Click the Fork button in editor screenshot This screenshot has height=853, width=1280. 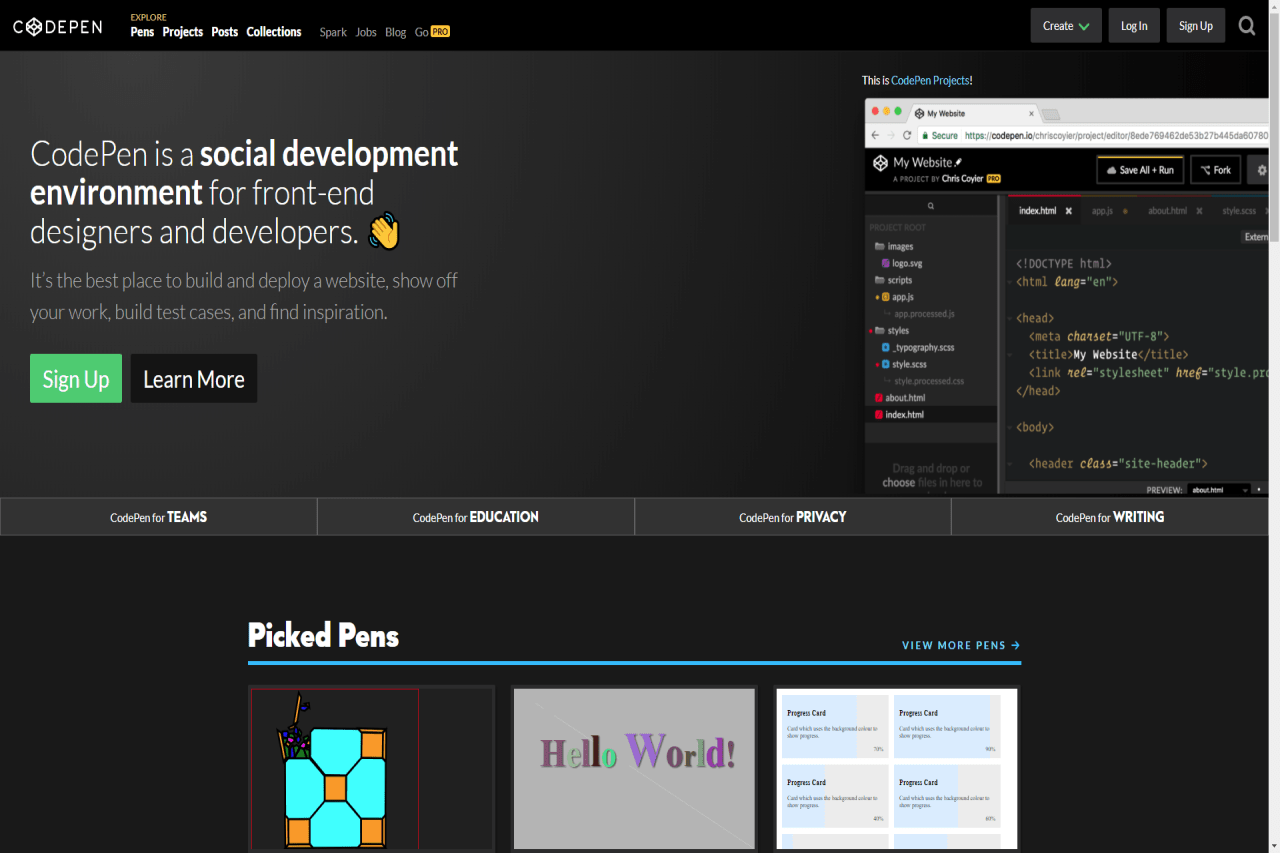coord(1216,170)
